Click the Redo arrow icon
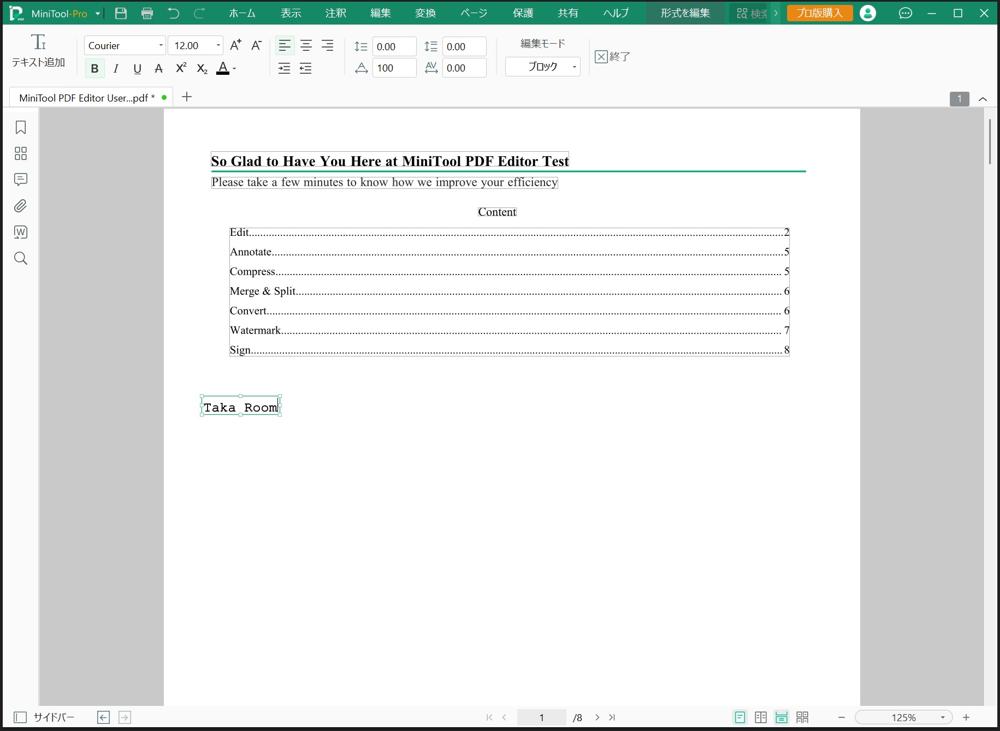This screenshot has height=731, width=1000. pos(199,13)
